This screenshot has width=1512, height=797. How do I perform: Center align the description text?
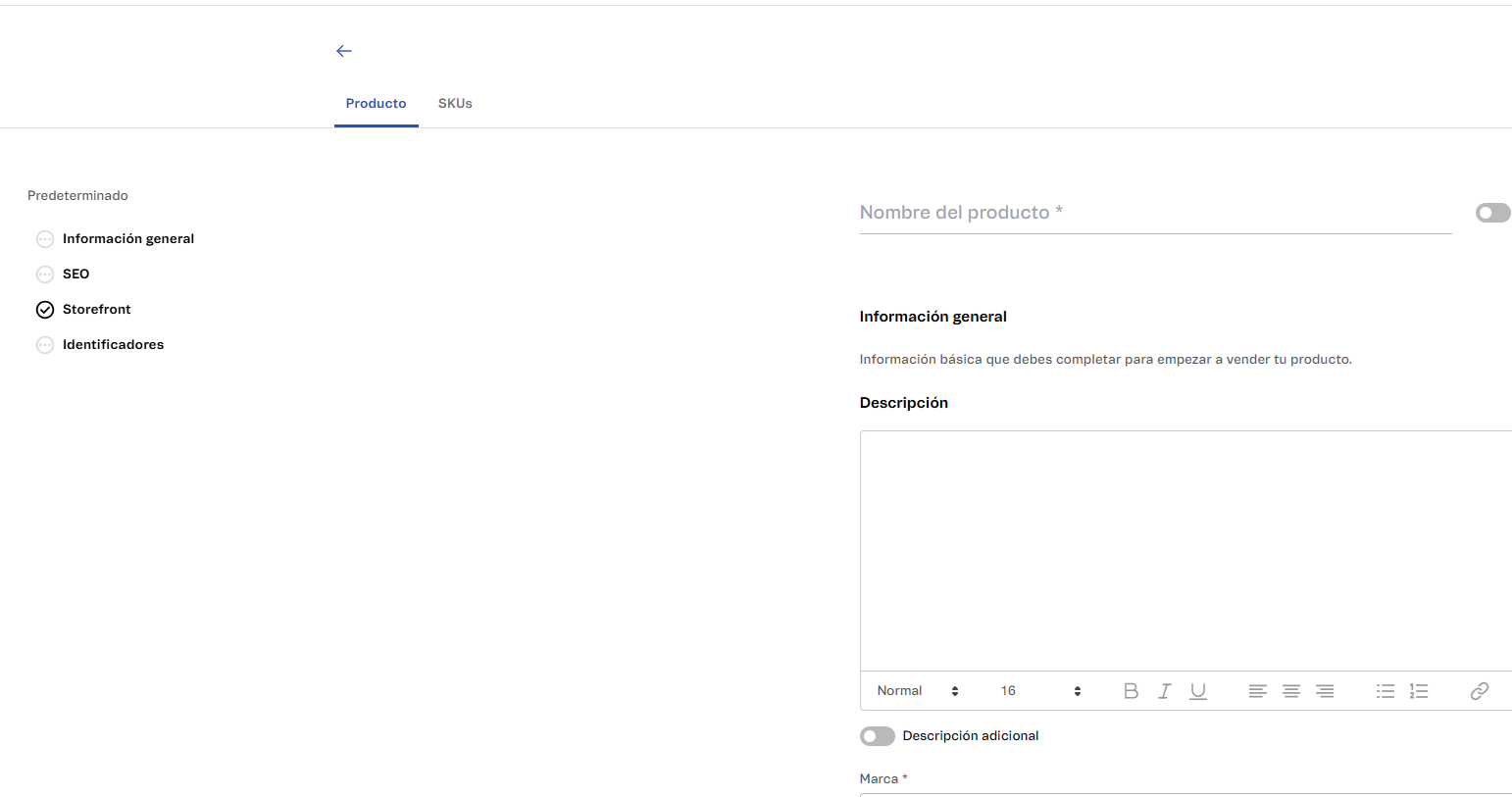pos(1290,691)
